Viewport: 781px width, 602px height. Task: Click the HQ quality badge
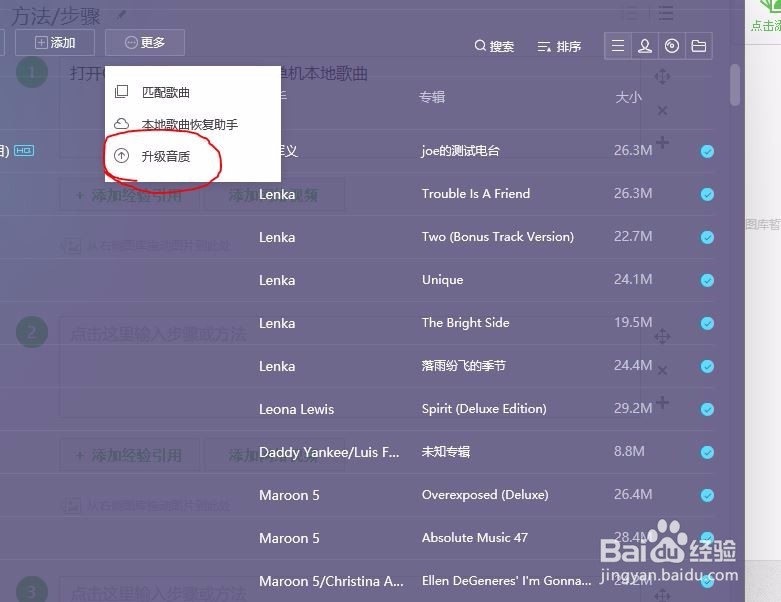coord(24,150)
